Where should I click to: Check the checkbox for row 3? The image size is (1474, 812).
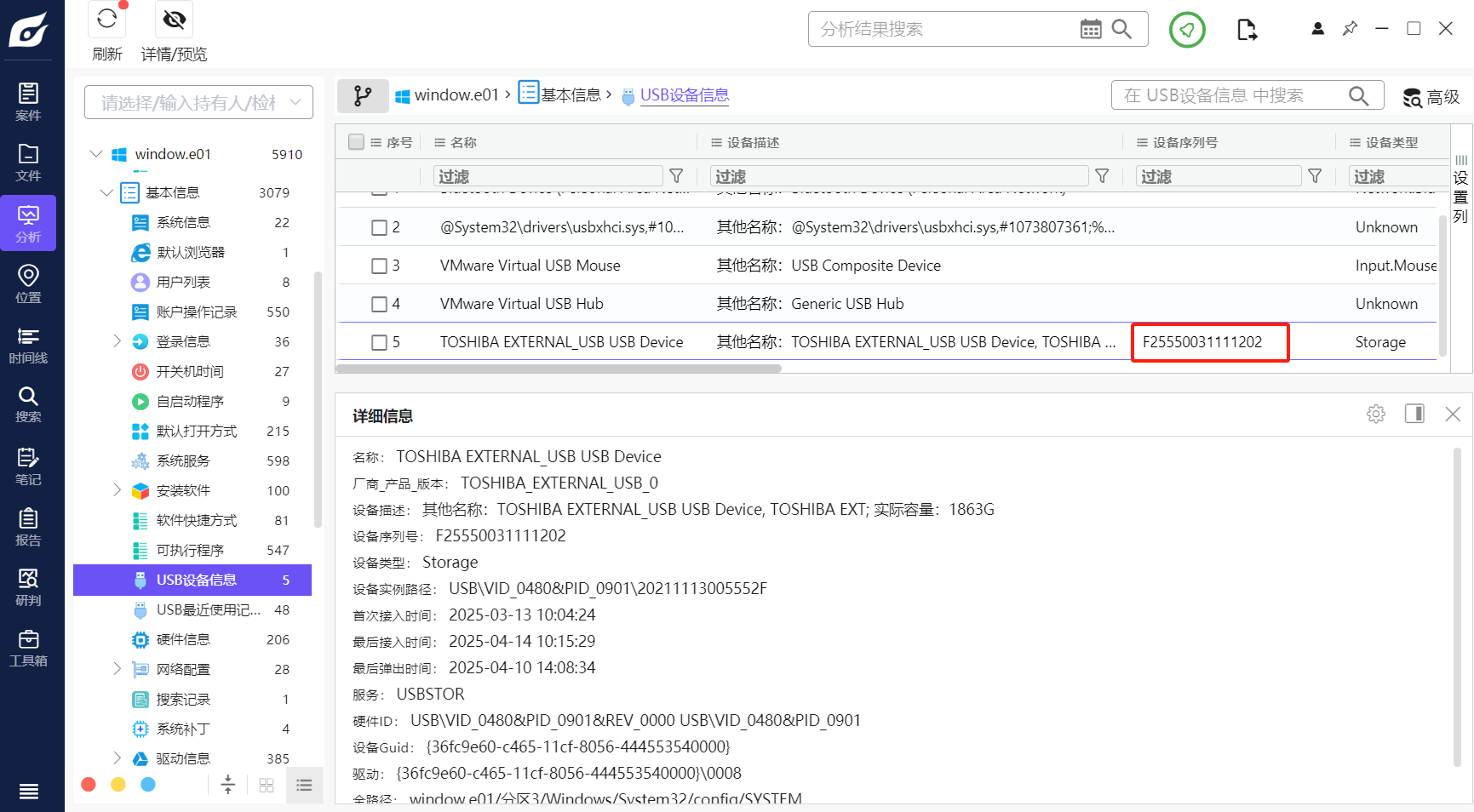point(380,266)
